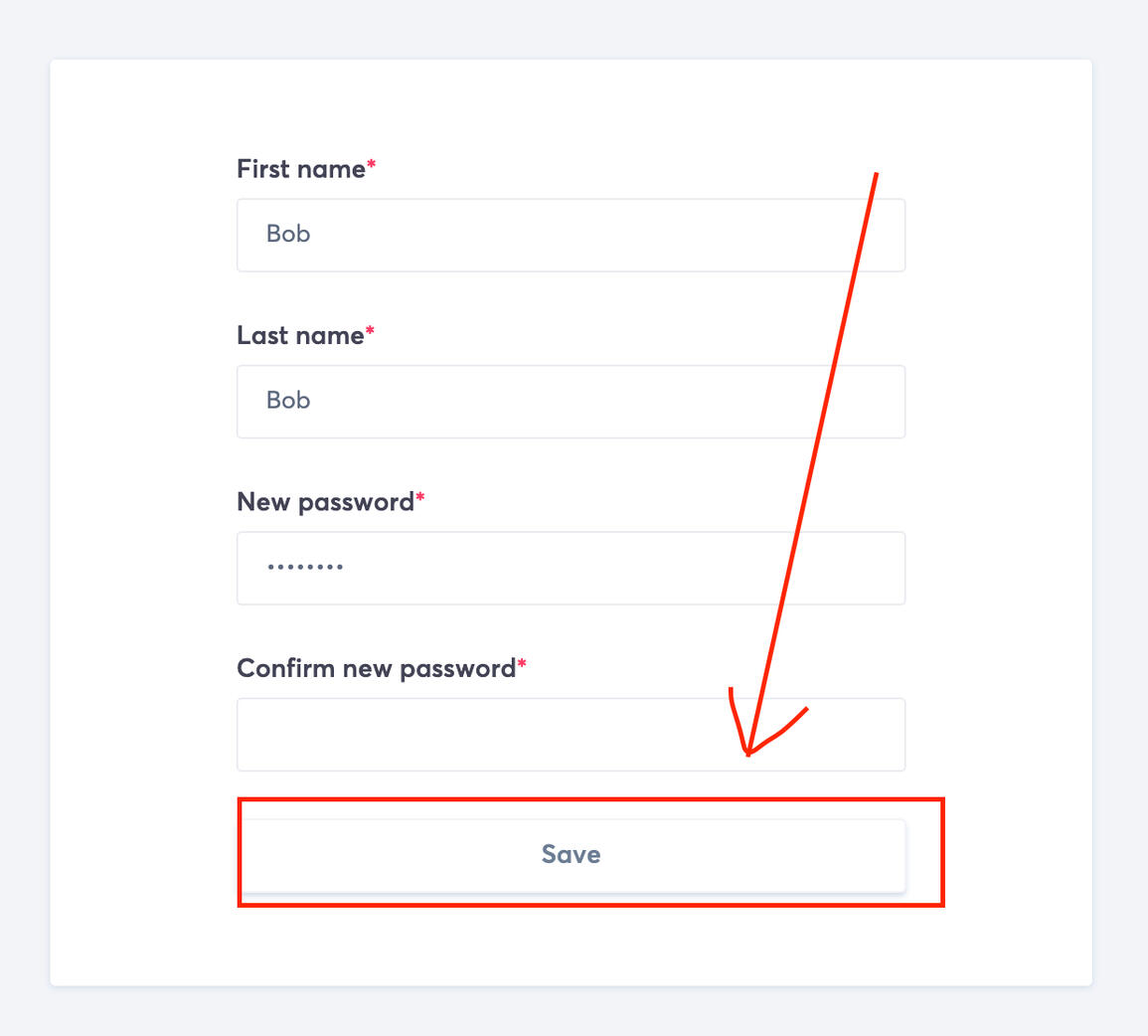Click the First name label text
This screenshot has width=1148, height=1036.
300,169
